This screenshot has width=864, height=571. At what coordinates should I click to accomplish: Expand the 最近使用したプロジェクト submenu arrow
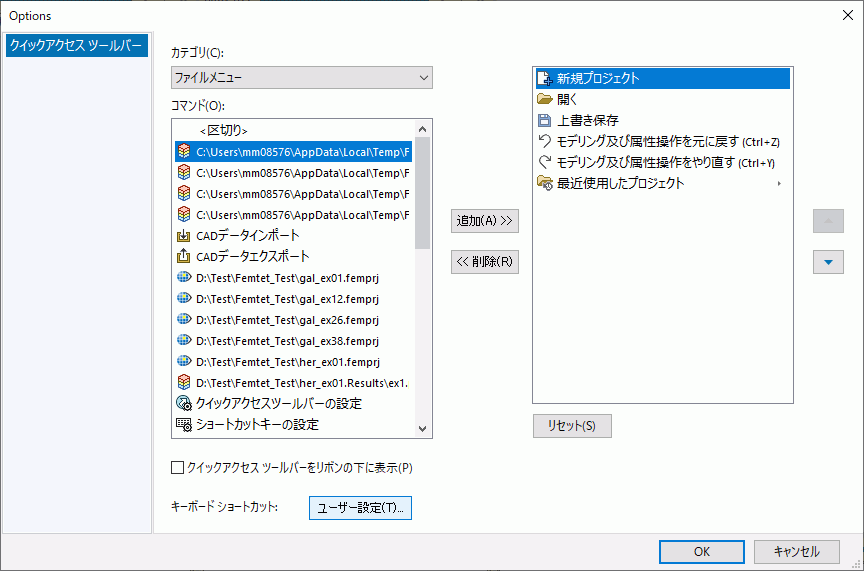779,184
